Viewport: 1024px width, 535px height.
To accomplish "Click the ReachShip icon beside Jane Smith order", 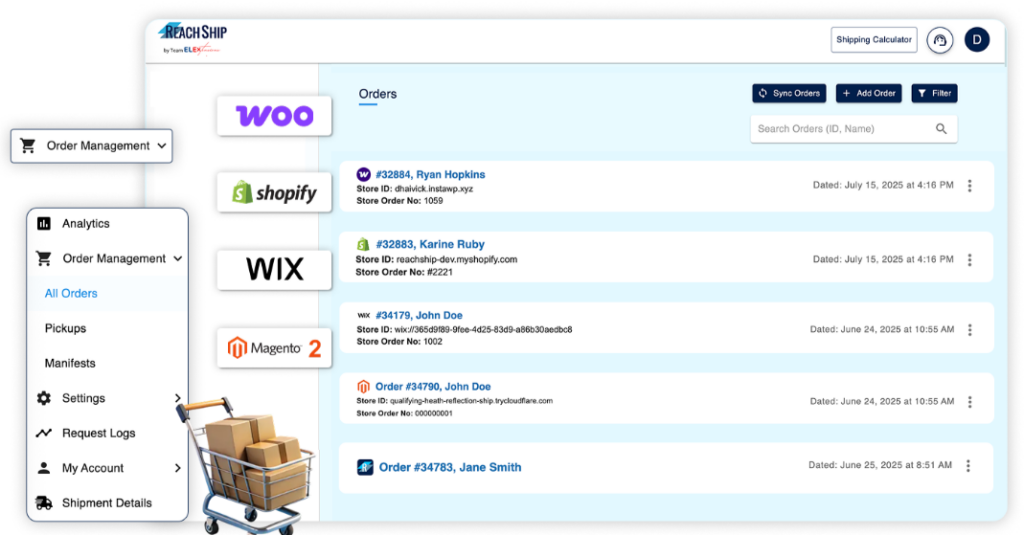I will (365, 467).
